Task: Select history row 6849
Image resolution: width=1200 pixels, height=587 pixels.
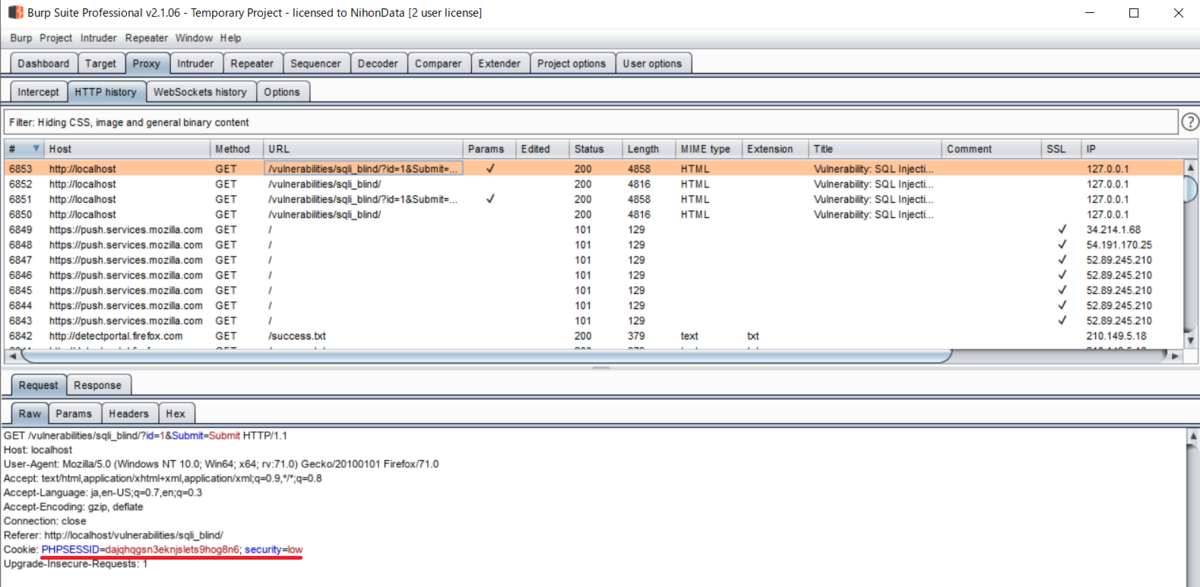Action: 592,229
